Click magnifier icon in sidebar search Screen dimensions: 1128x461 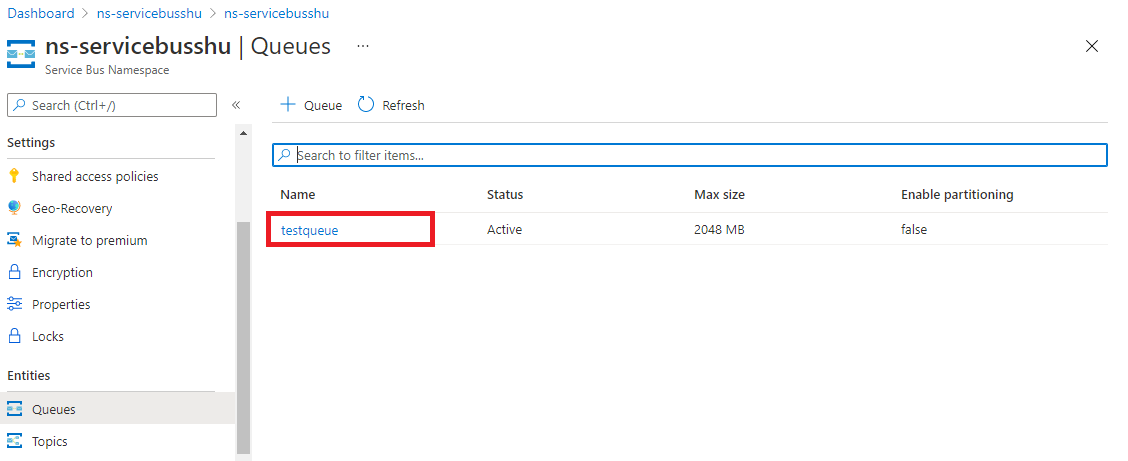(19, 105)
